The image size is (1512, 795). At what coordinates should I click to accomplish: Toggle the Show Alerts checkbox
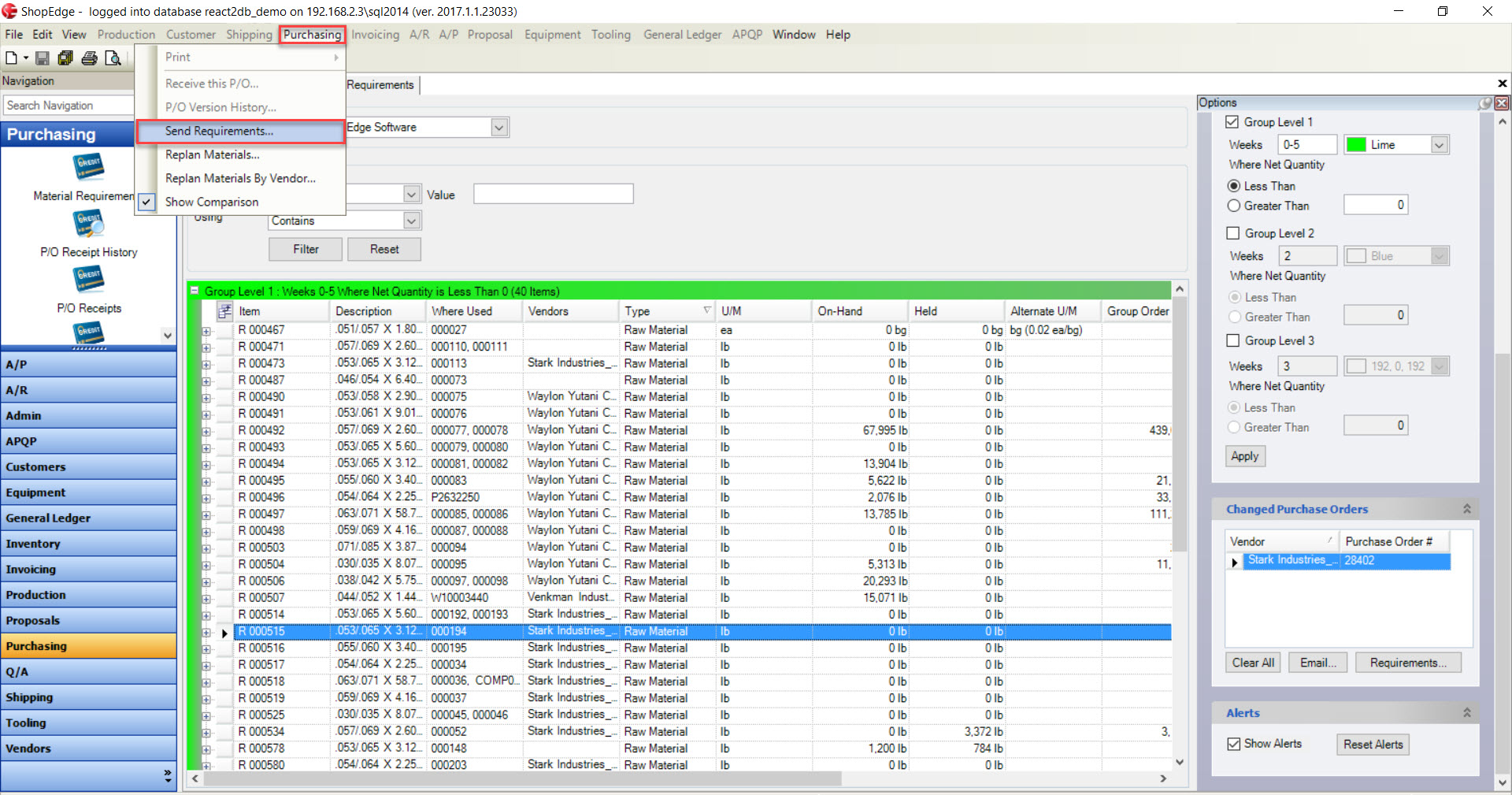click(x=1234, y=744)
